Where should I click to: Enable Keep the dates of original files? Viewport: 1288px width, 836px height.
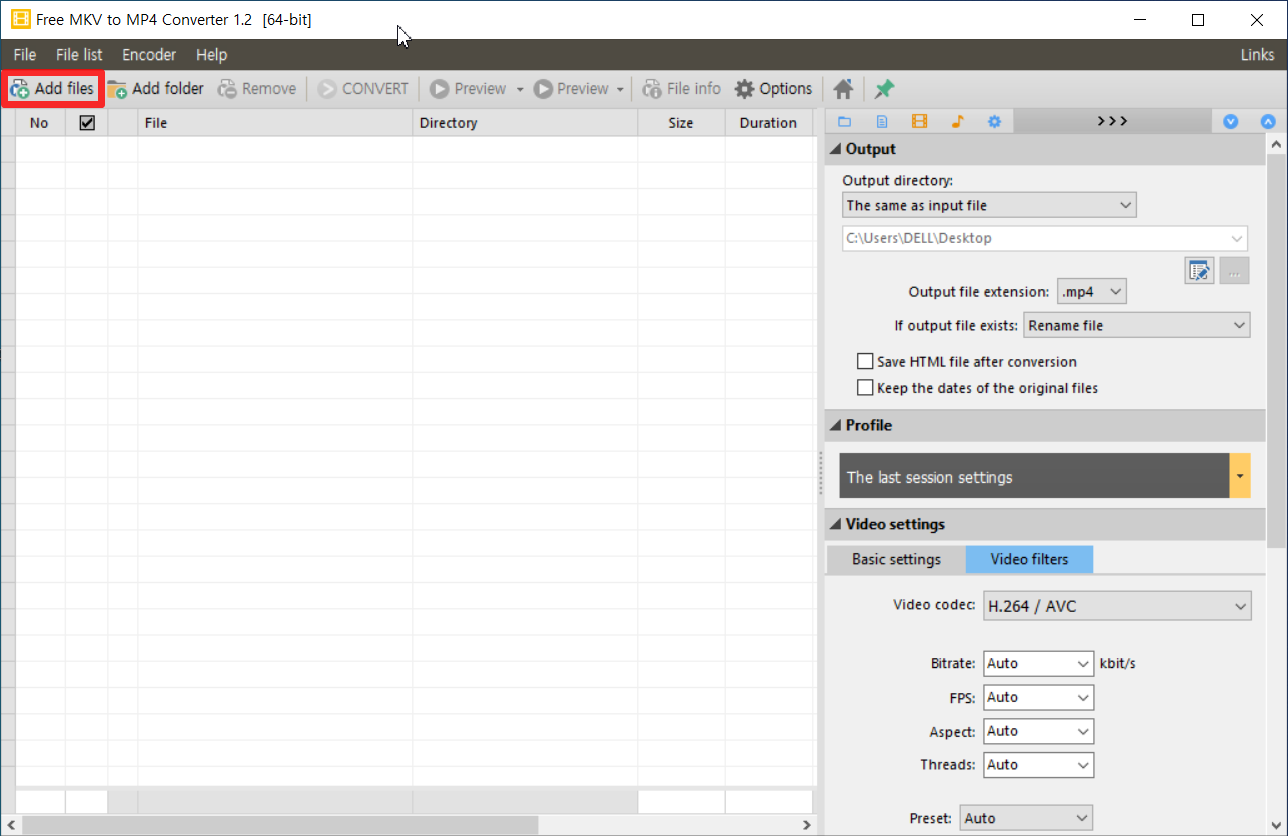pos(865,388)
